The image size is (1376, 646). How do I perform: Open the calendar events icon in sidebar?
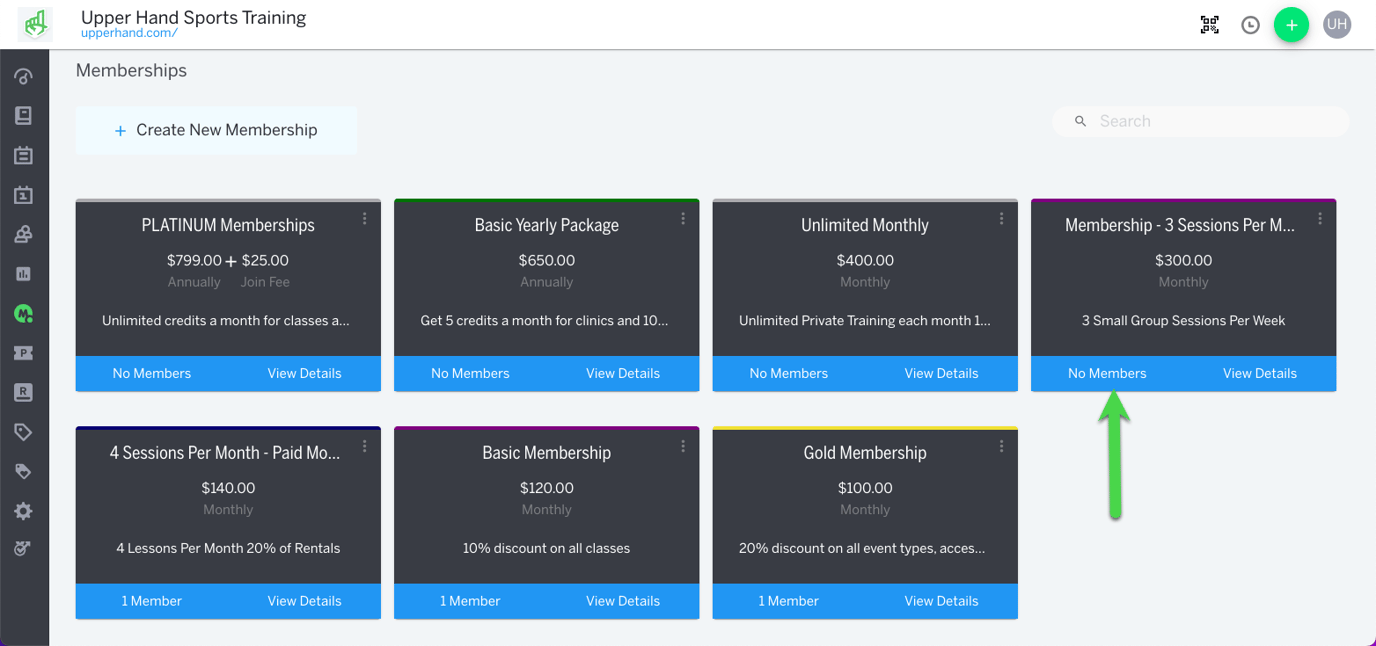(x=23, y=155)
